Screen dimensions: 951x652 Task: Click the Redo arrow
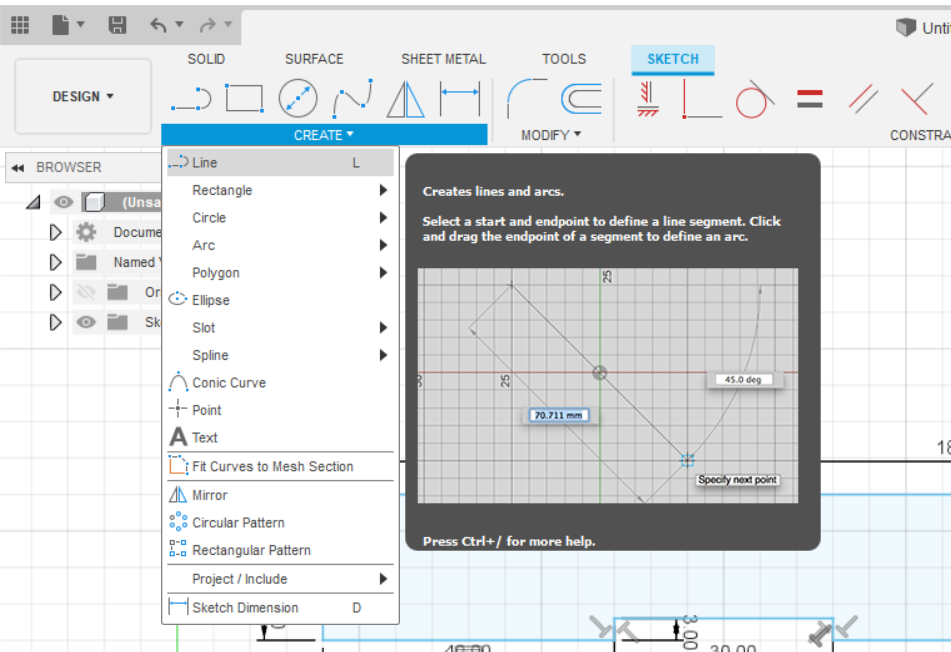pyautogui.click(x=207, y=25)
